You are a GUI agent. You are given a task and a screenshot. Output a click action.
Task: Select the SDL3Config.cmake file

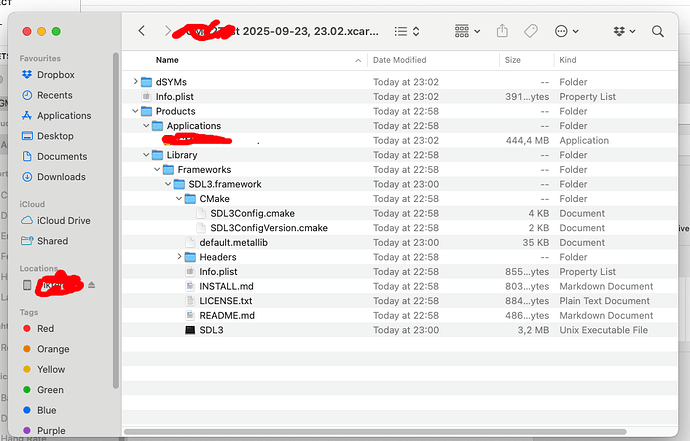click(252, 213)
